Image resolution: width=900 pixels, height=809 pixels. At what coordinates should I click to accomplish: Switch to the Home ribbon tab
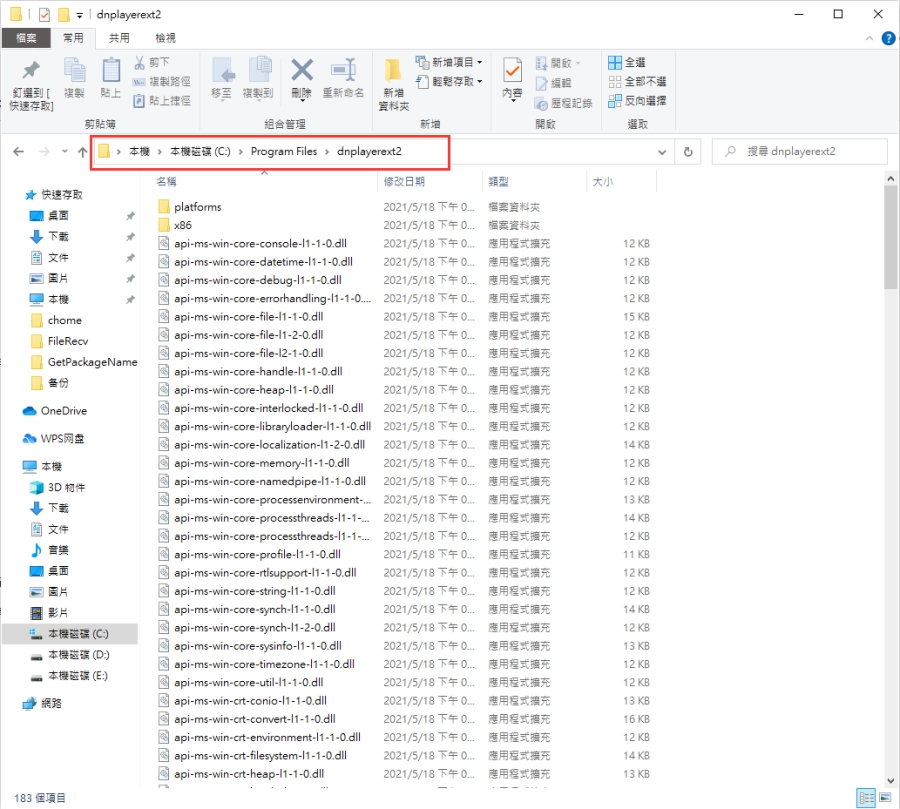pyautogui.click(x=73, y=38)
